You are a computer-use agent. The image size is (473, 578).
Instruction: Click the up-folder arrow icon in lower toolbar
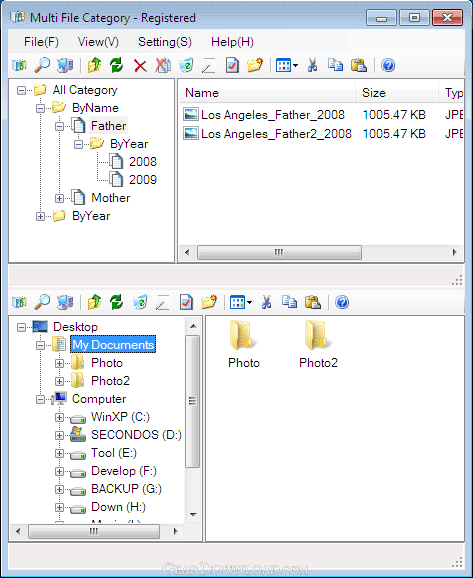pyautogui.click(x=94, y=302)
